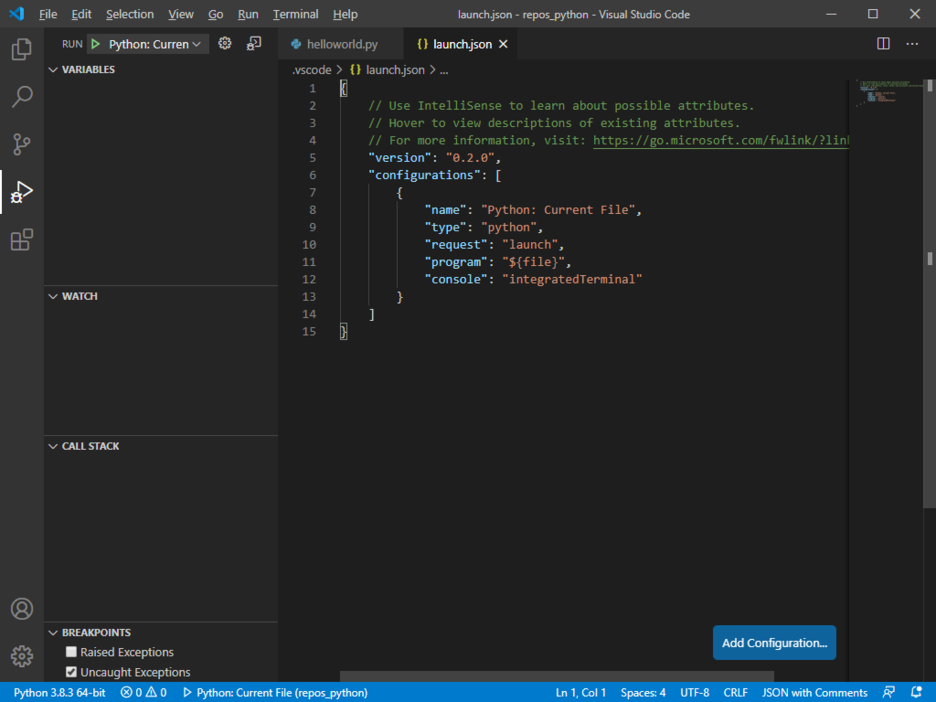Click the .vscode breadcrumb folder
This screenshot has height=702, width=936.
pos(312,70)
